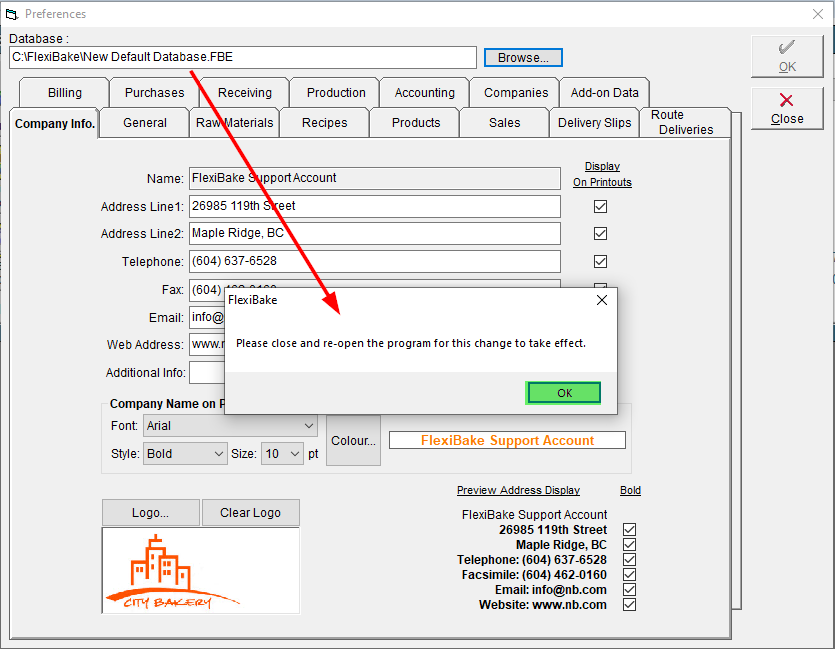
Task: Click the unlabelled preview line 'FlexiBake Support Account'
Action: [x=534, y=515]
